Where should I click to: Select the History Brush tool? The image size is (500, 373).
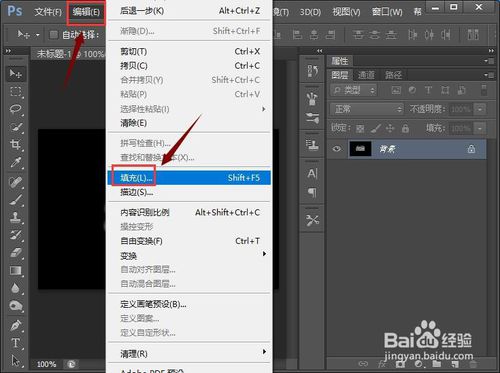(15, 235)
